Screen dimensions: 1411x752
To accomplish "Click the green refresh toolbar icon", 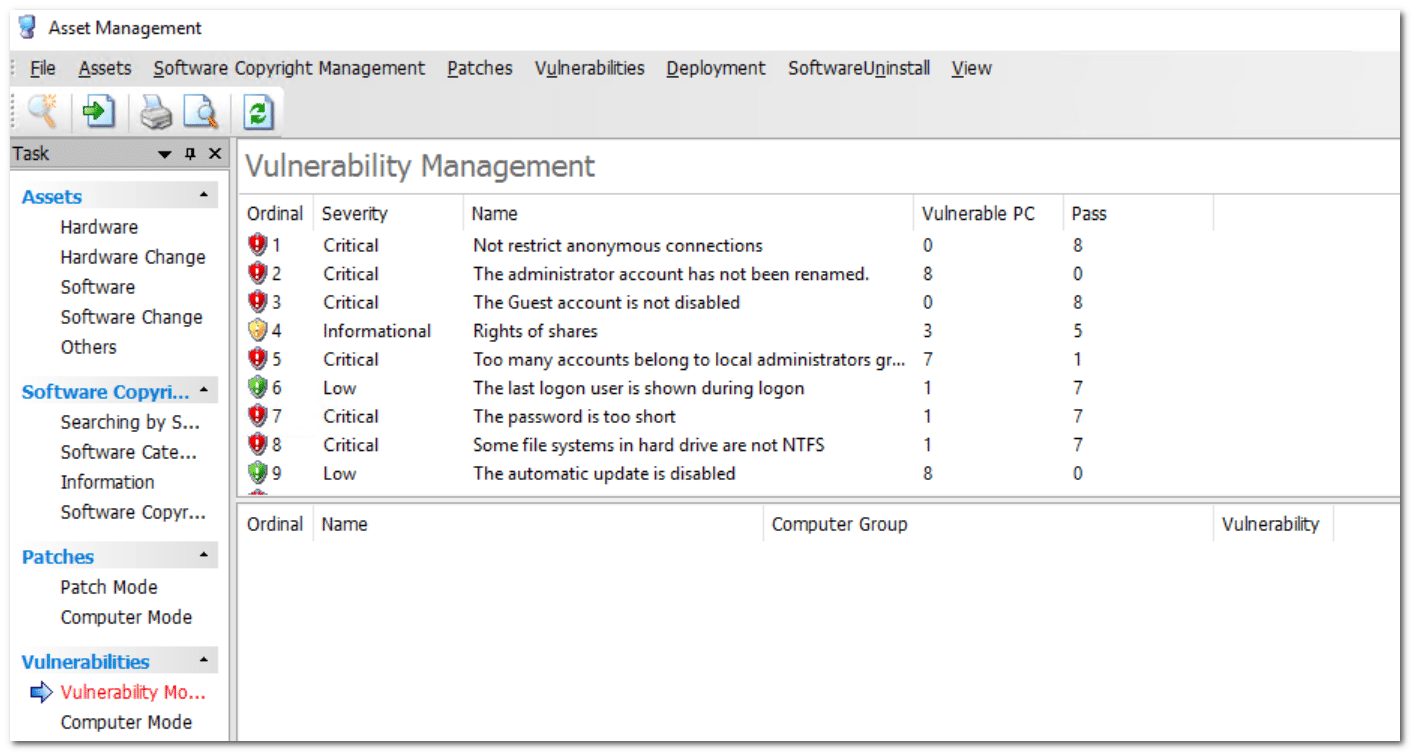I will click(x=258, y=113).
